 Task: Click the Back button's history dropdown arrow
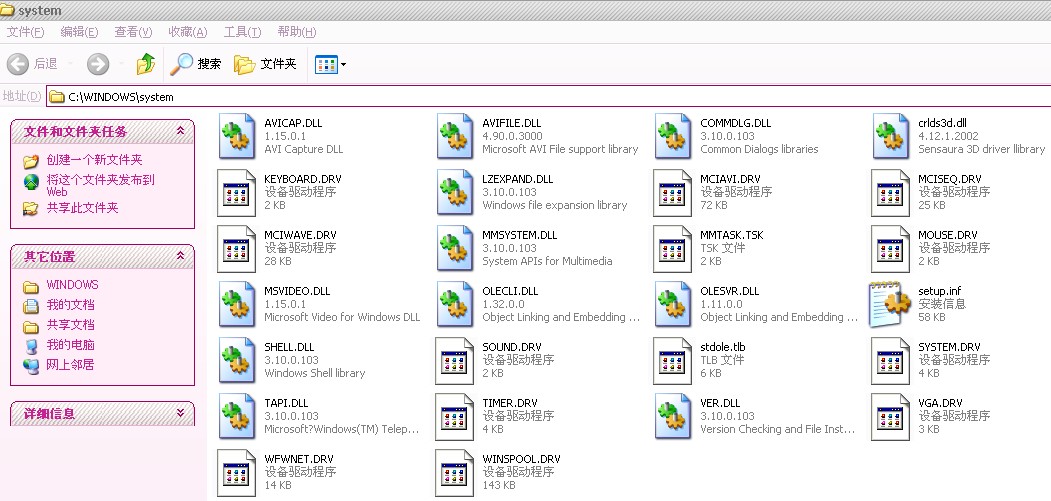point(68,64)
